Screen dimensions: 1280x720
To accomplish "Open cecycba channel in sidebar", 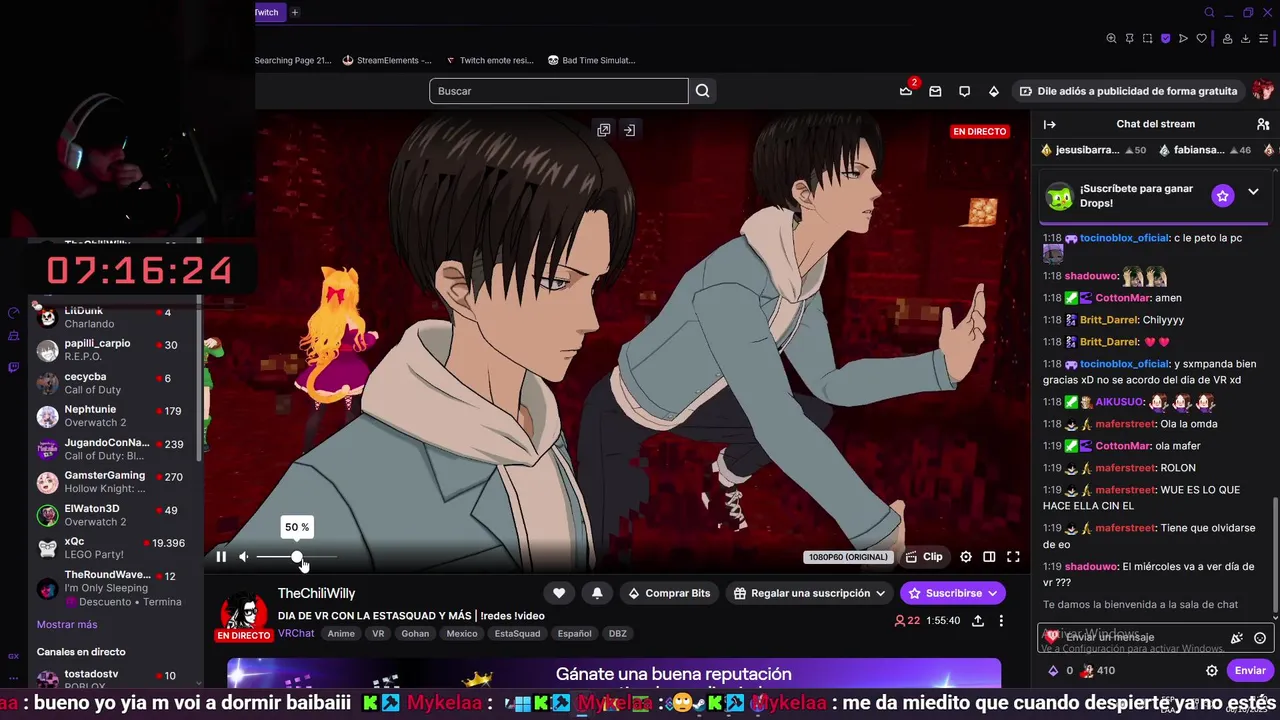I will tap(115, 383).
